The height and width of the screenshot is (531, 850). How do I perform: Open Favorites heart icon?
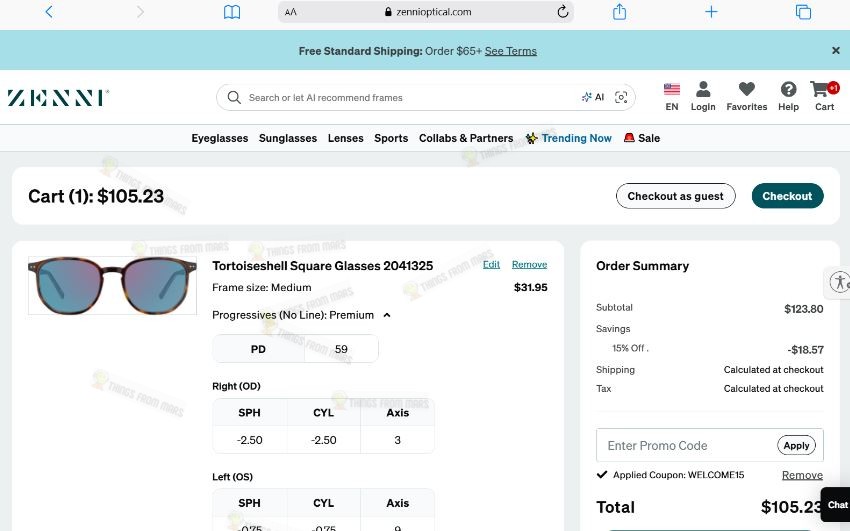[746, 97]
